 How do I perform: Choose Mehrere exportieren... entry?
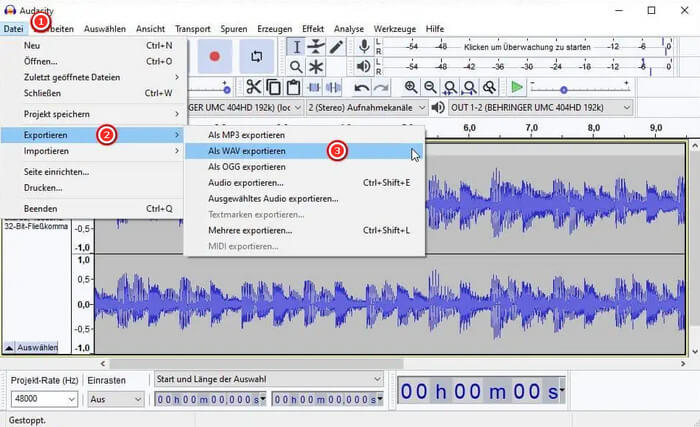pyautogui.click(x=304, y=230)
